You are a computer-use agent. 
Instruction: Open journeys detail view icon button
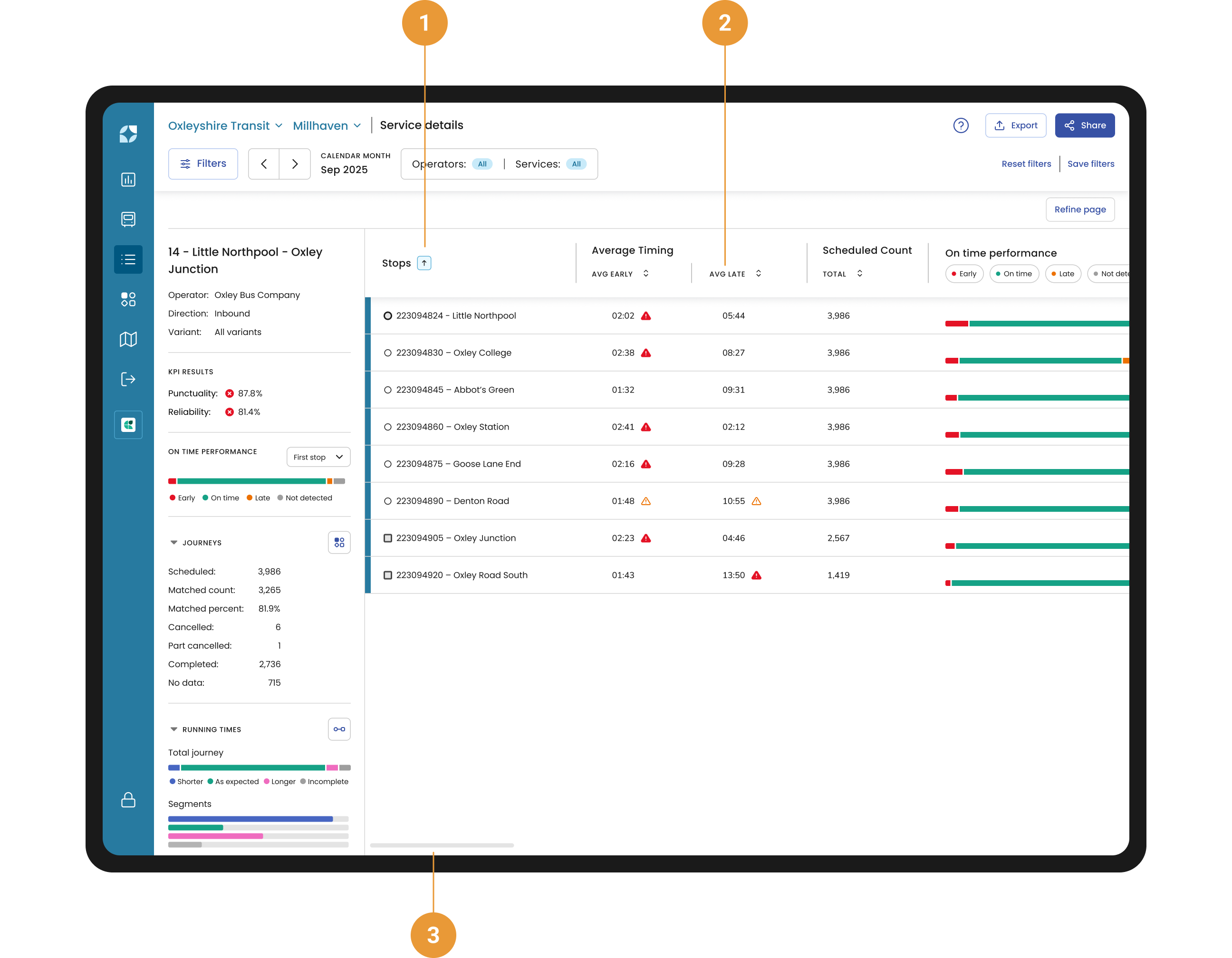tap(339, 542)
